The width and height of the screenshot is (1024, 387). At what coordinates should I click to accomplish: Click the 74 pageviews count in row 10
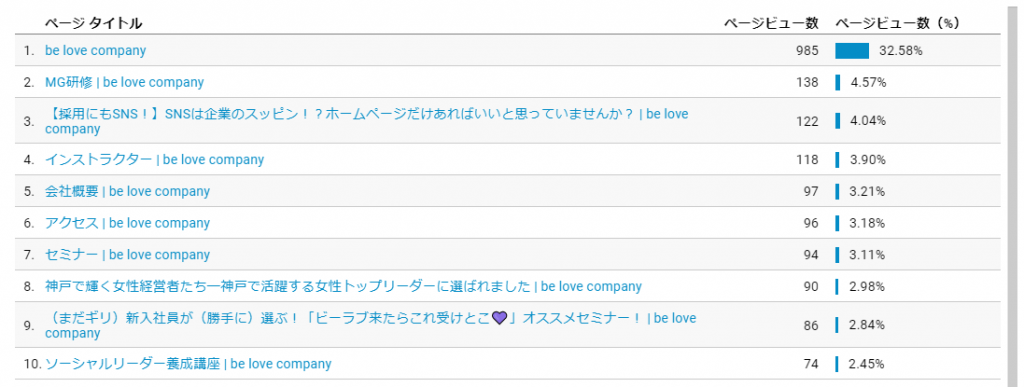click(811, 364)
